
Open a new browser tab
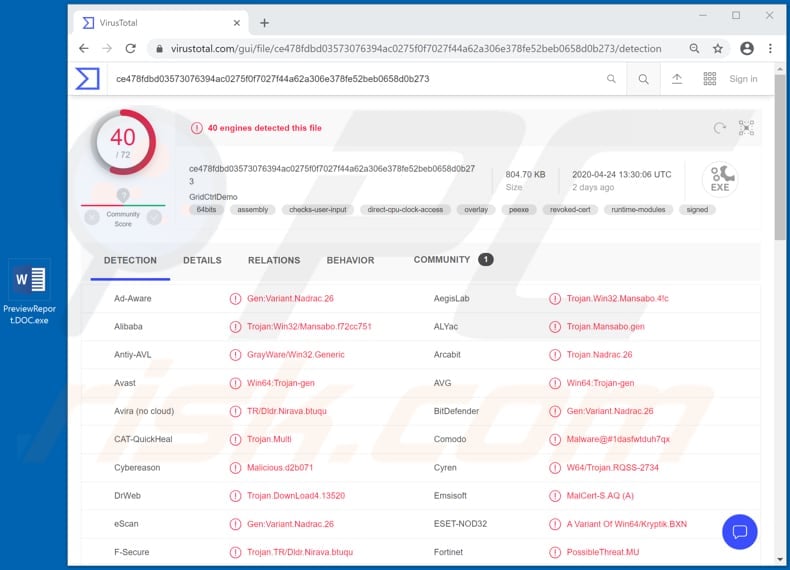point(264,23)
